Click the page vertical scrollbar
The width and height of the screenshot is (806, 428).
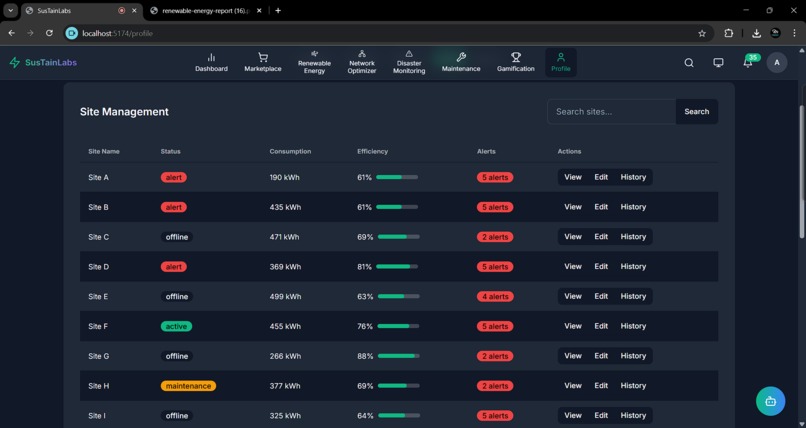click(802, 171)
